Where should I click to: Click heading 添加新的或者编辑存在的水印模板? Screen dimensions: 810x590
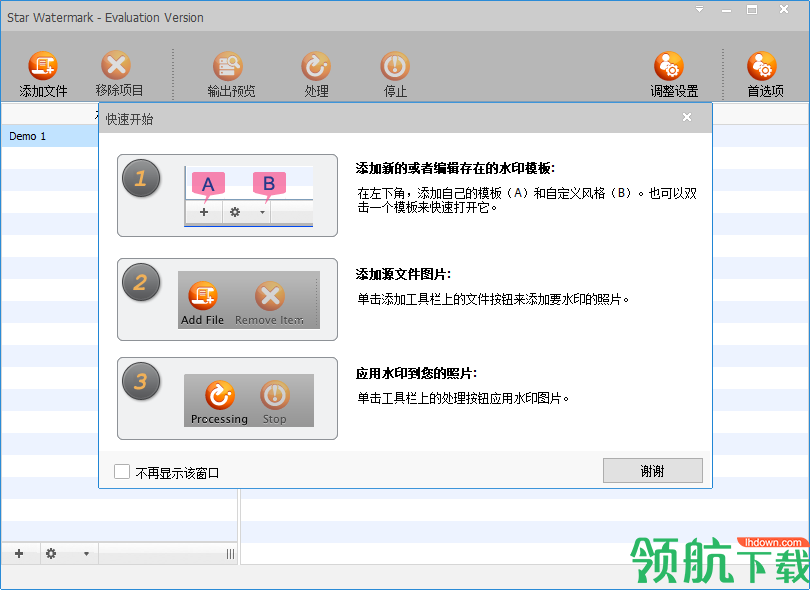click(455, 168)
